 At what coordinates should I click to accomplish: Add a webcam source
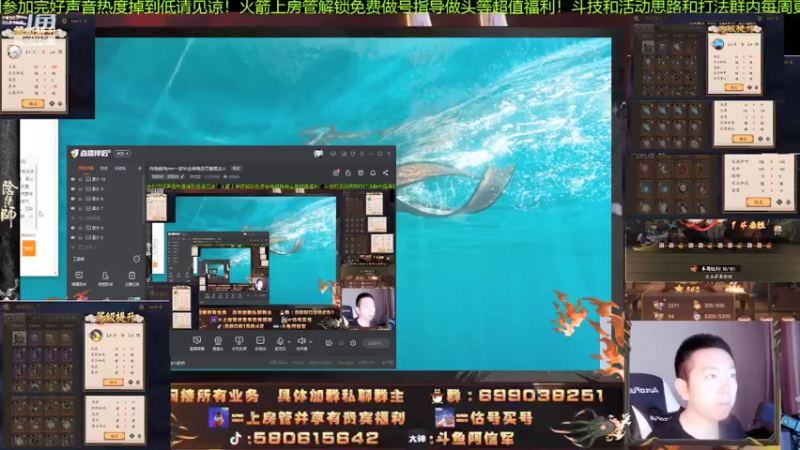coord(218,343)
